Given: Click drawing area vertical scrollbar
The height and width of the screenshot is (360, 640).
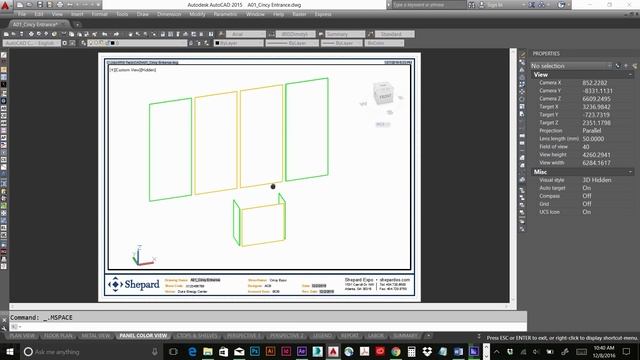Looking at the screenshot, I should [x=513, y=176].
